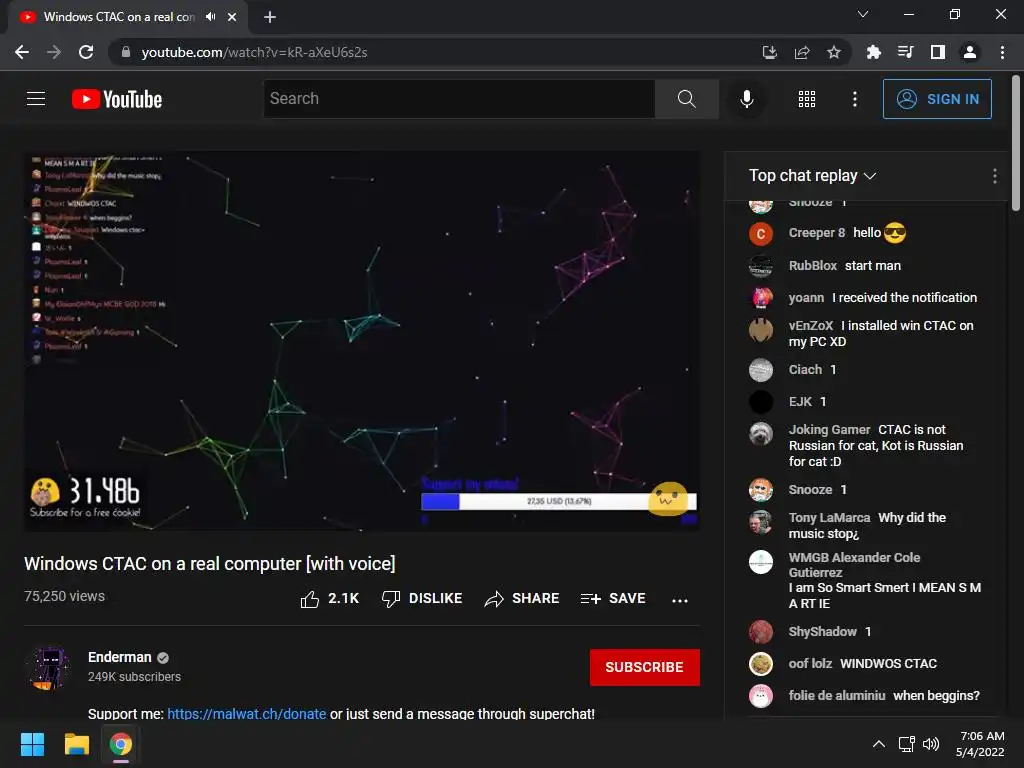
Task: Share this page from address bar
Action: [802, 52]
